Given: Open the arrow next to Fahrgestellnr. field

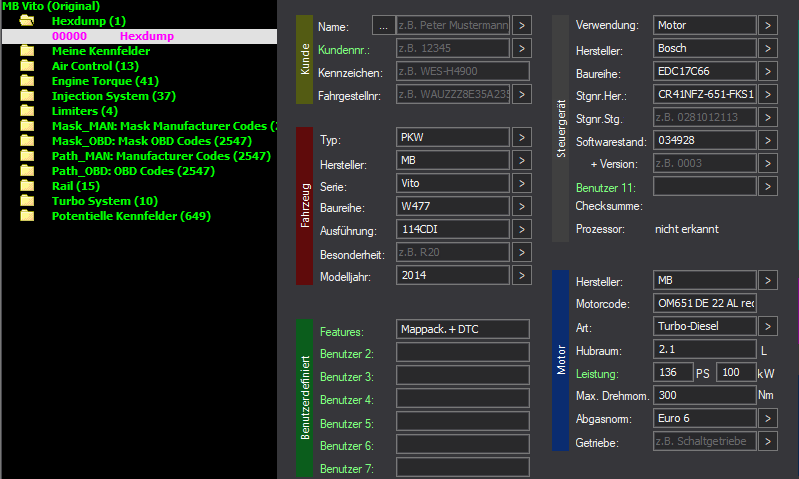Looking at the screenshot, I should coord(522,94).
